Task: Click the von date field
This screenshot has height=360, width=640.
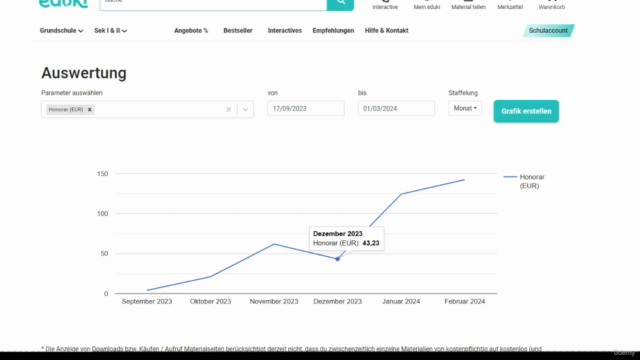Action: coord(306,109)
